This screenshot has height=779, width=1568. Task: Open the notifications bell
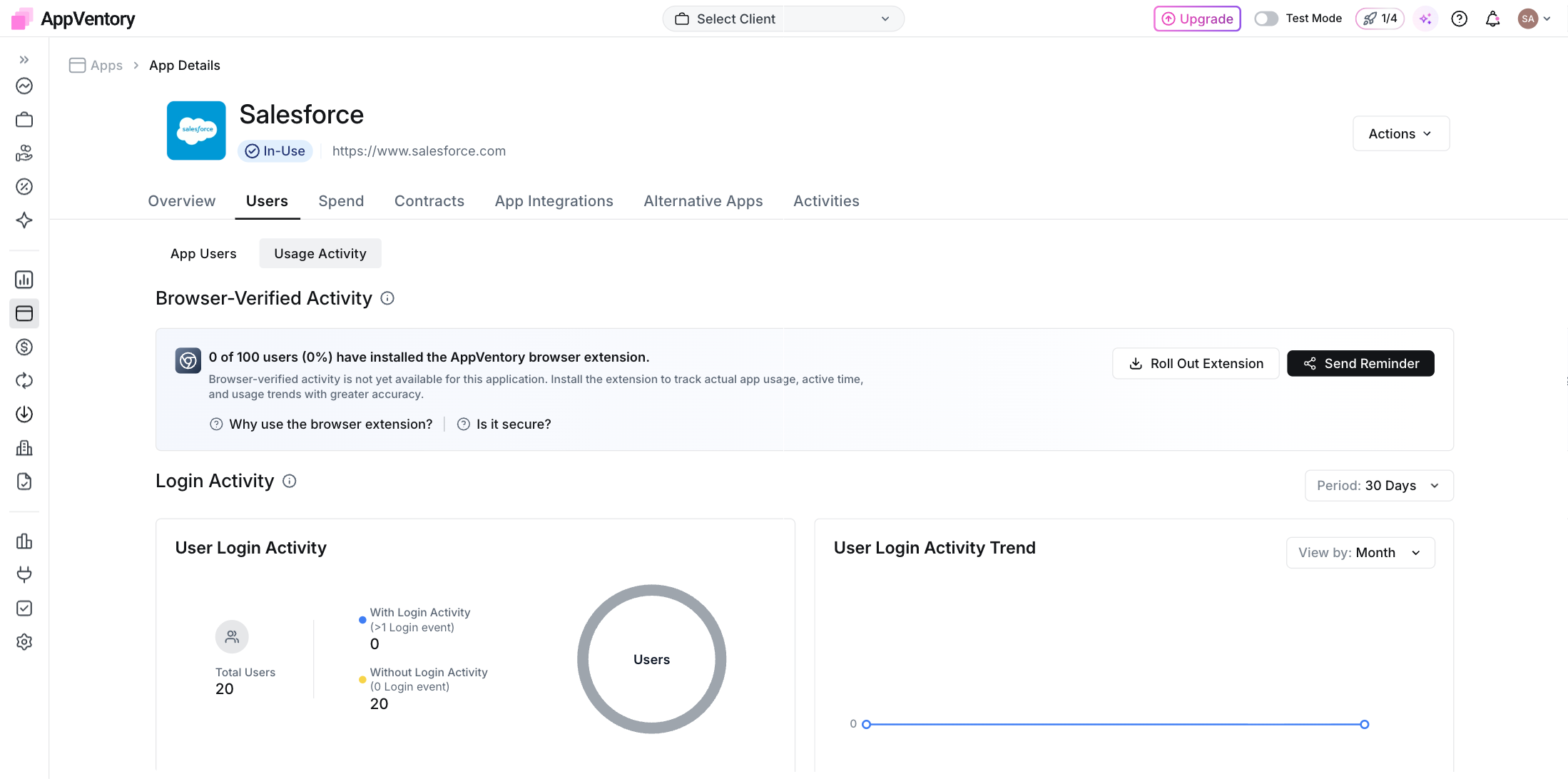click(x=1493, y=19)
